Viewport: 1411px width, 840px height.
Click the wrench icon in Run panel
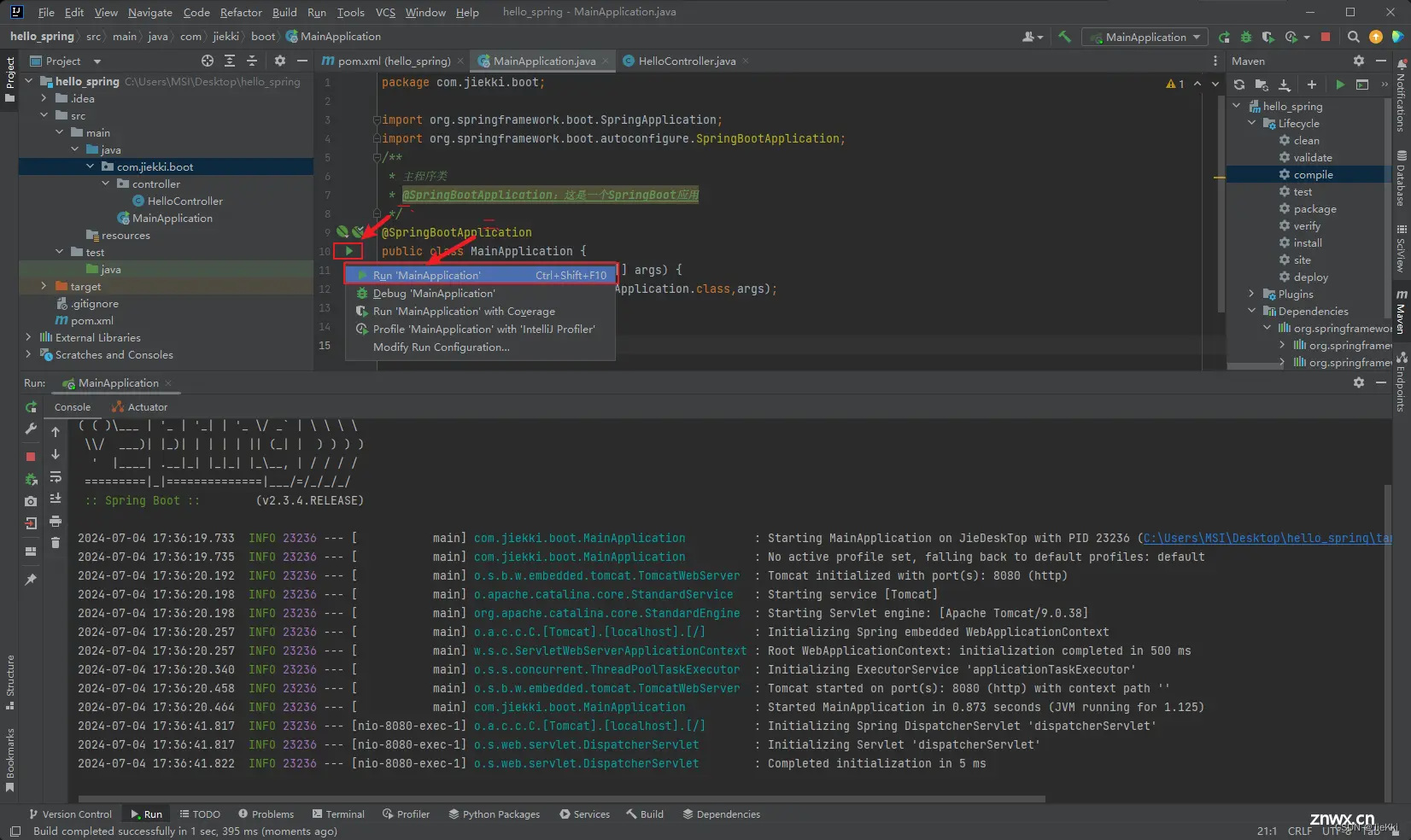click(31, 429)
